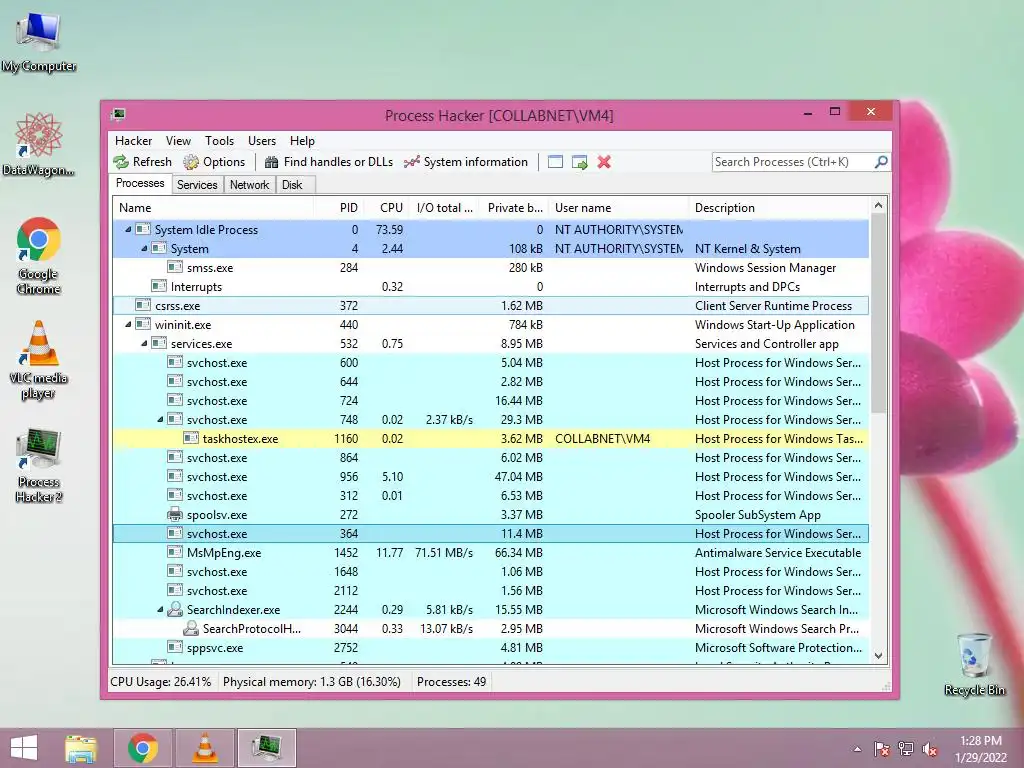
Task: Select the csrss.exe process row
Action: (x=491, y=306)
